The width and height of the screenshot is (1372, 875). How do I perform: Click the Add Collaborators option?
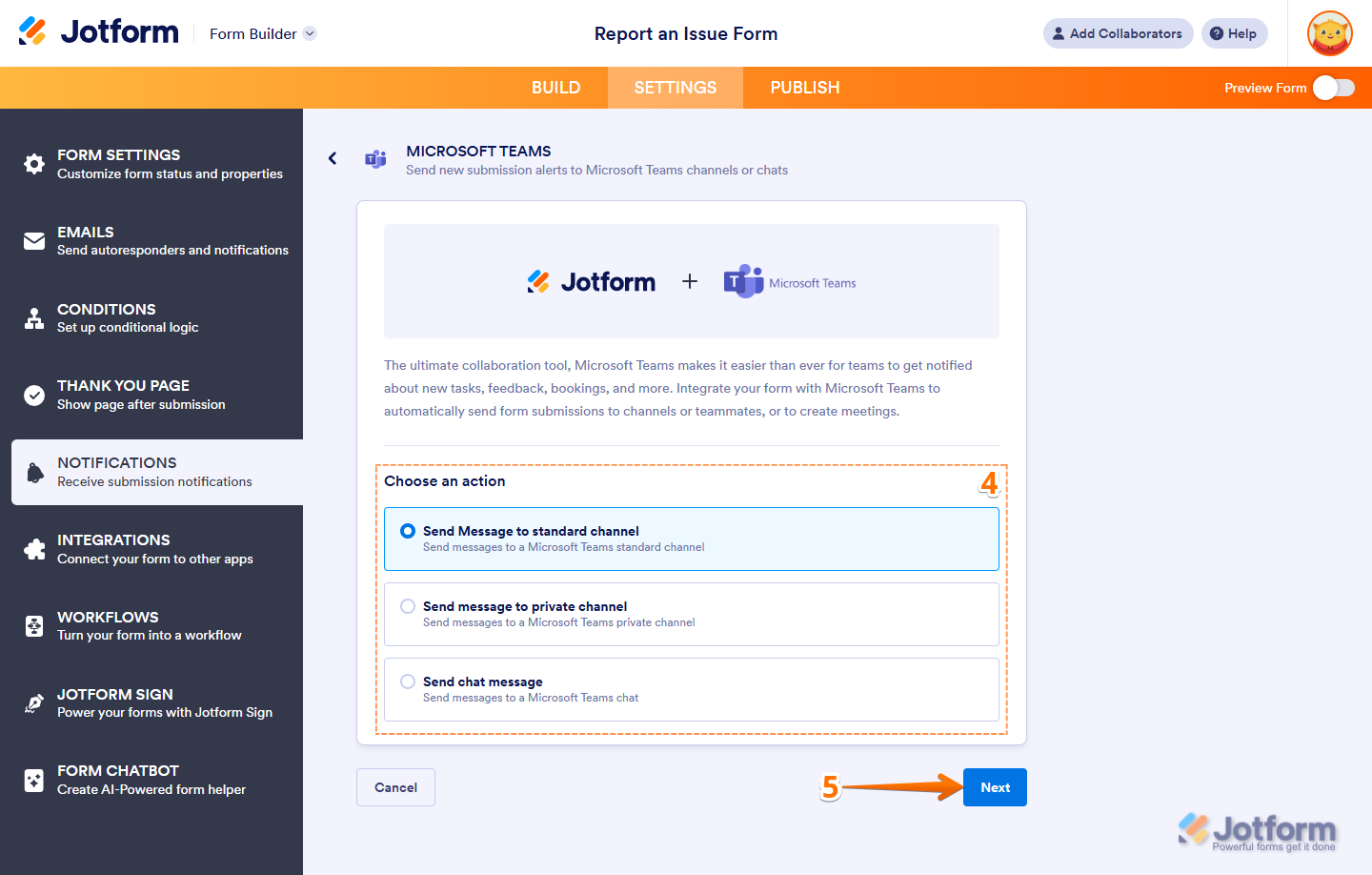pos(1118,33)
